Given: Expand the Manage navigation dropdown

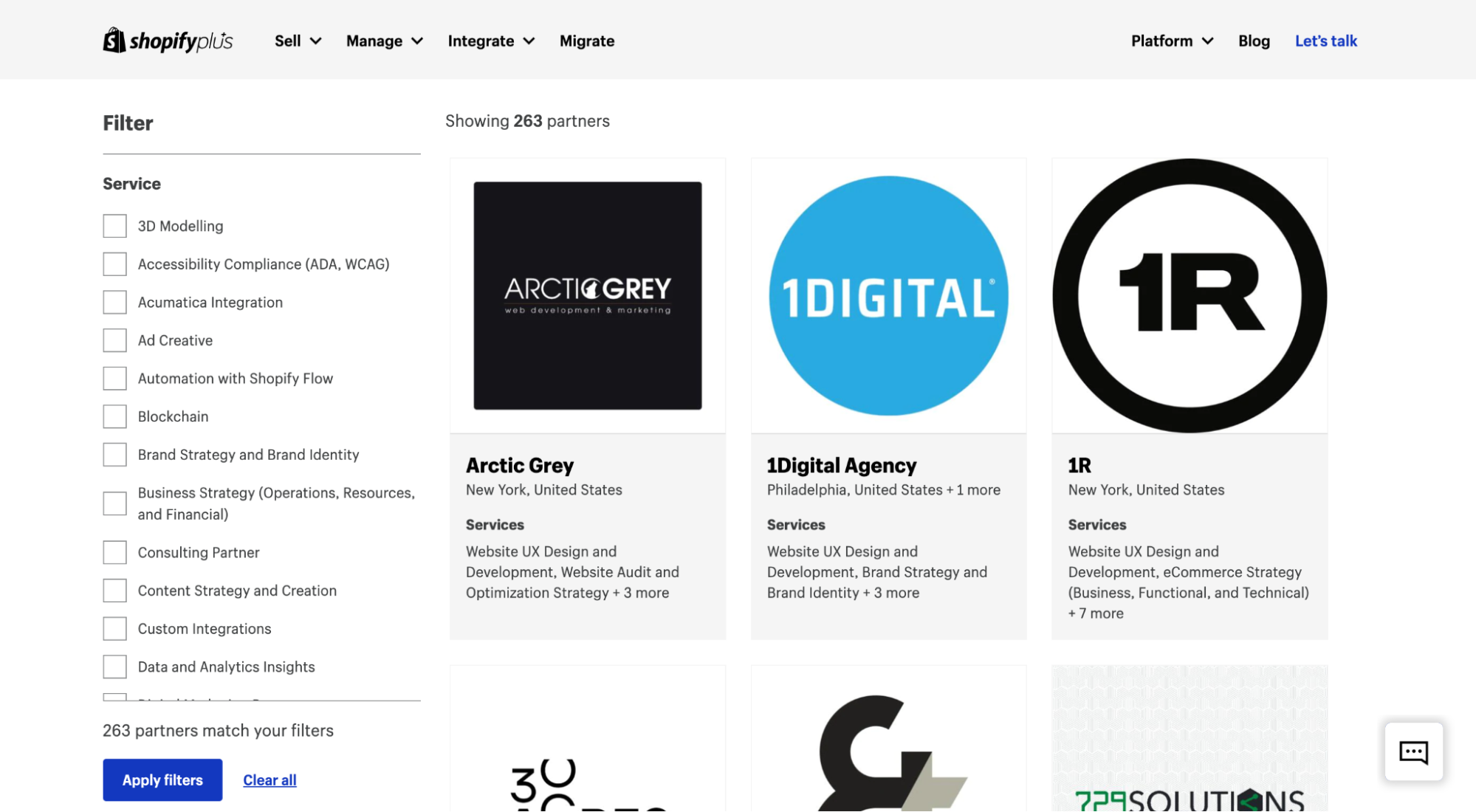Looking at the screenshot, I should tap(385, 40).
